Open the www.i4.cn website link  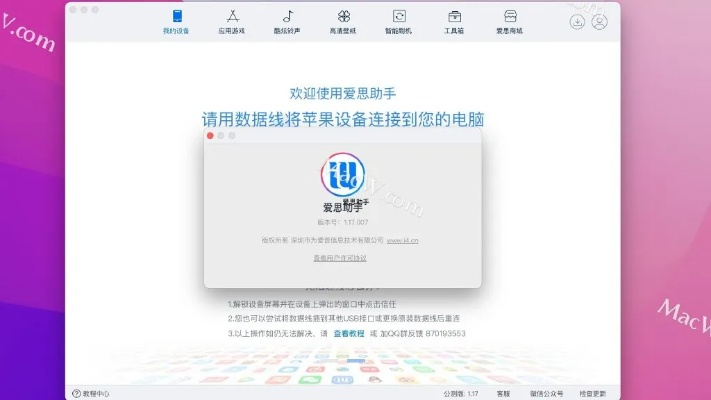point(403,240)
